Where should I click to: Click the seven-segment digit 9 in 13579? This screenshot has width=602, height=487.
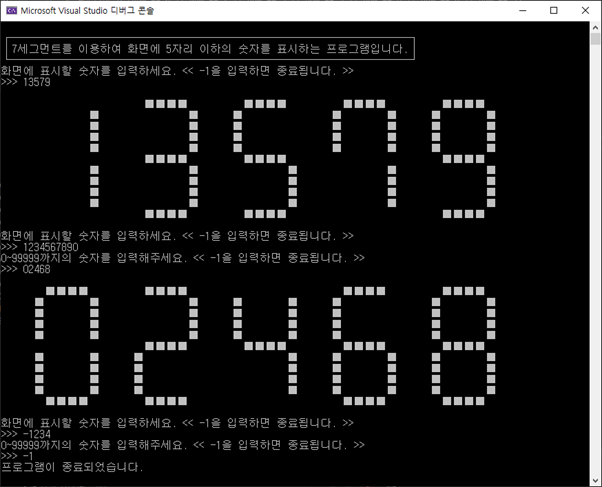463,159
